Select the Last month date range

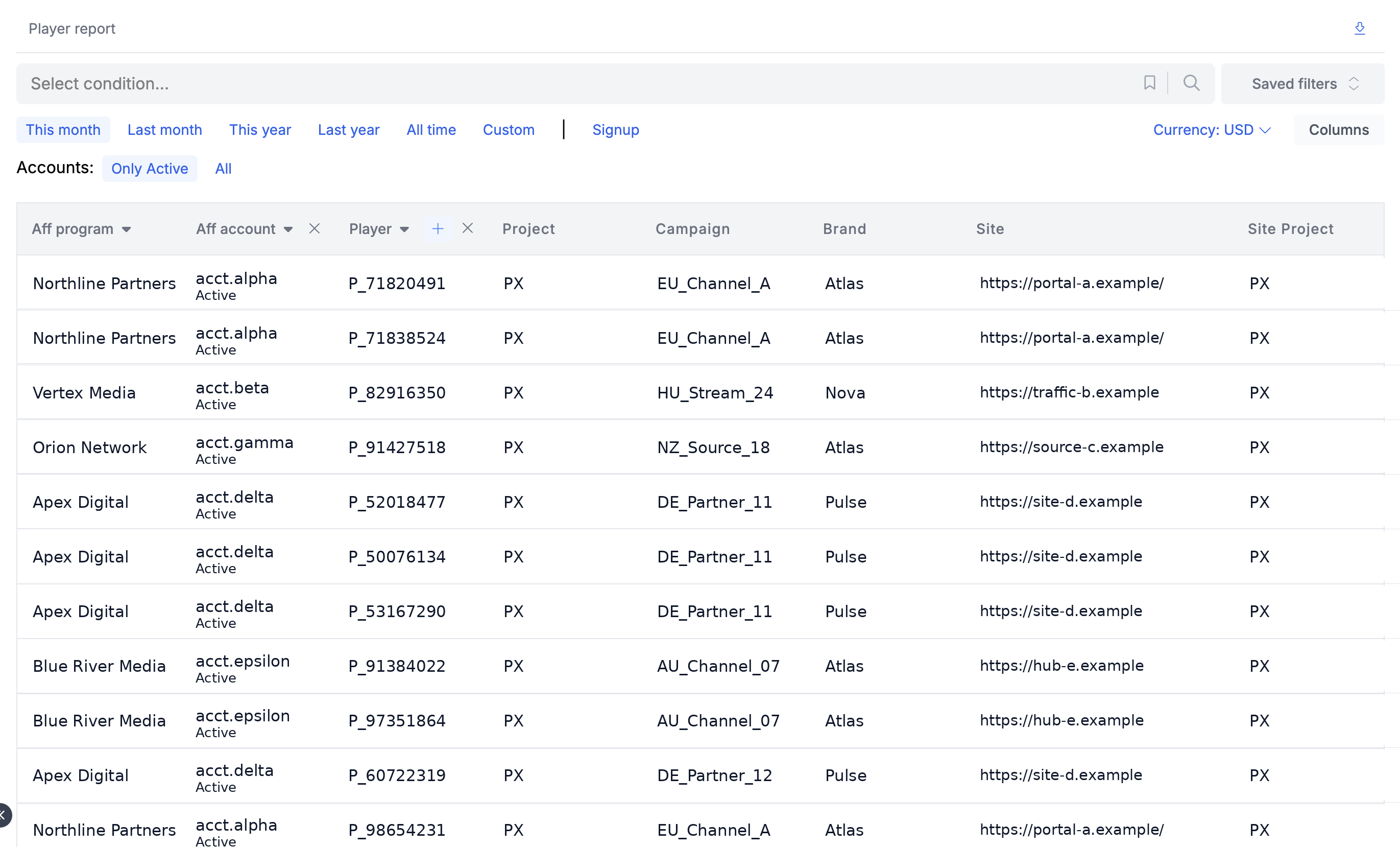click(x=165, y=130)
